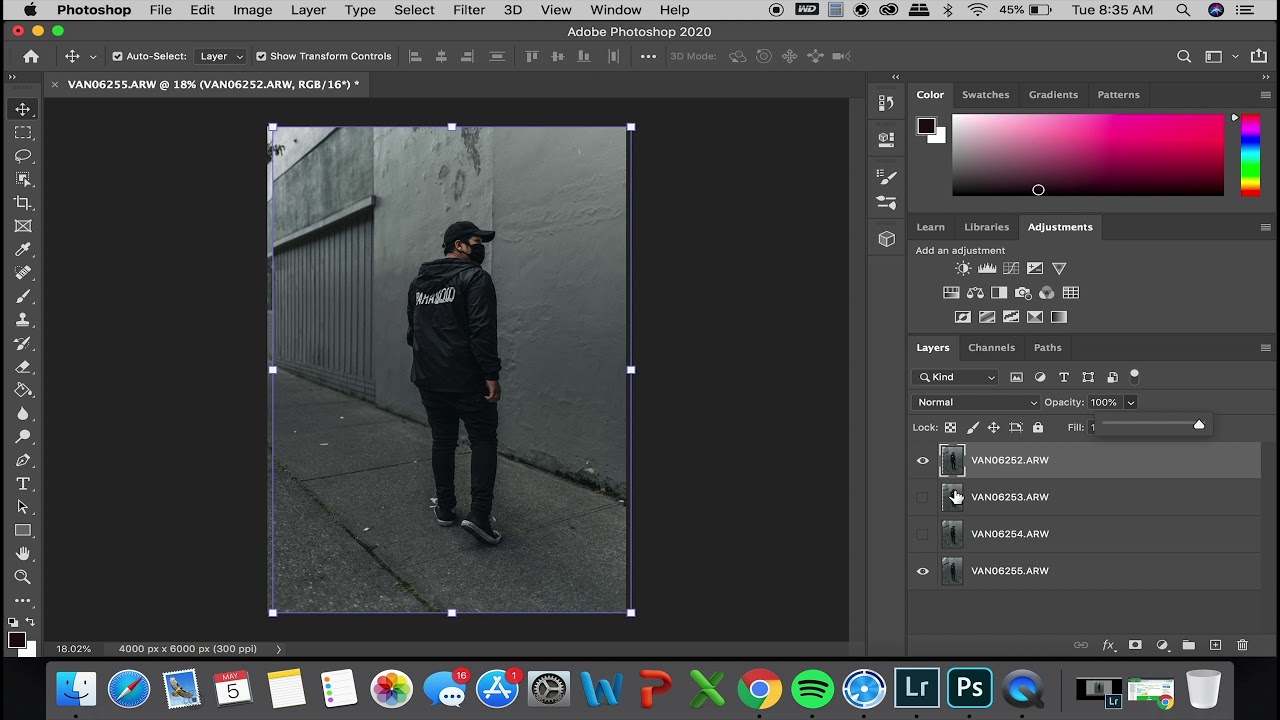Select the Brush tool
Image resolution: width=1280 pixels, height=720 pixels.
coord(23,296)
